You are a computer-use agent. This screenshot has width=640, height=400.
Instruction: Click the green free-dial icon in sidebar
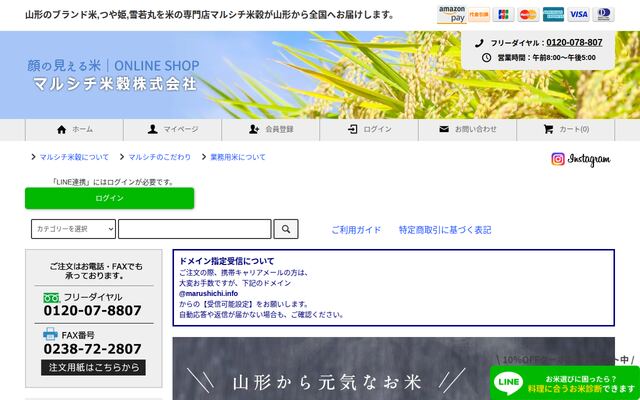click(x=51, y=298)
